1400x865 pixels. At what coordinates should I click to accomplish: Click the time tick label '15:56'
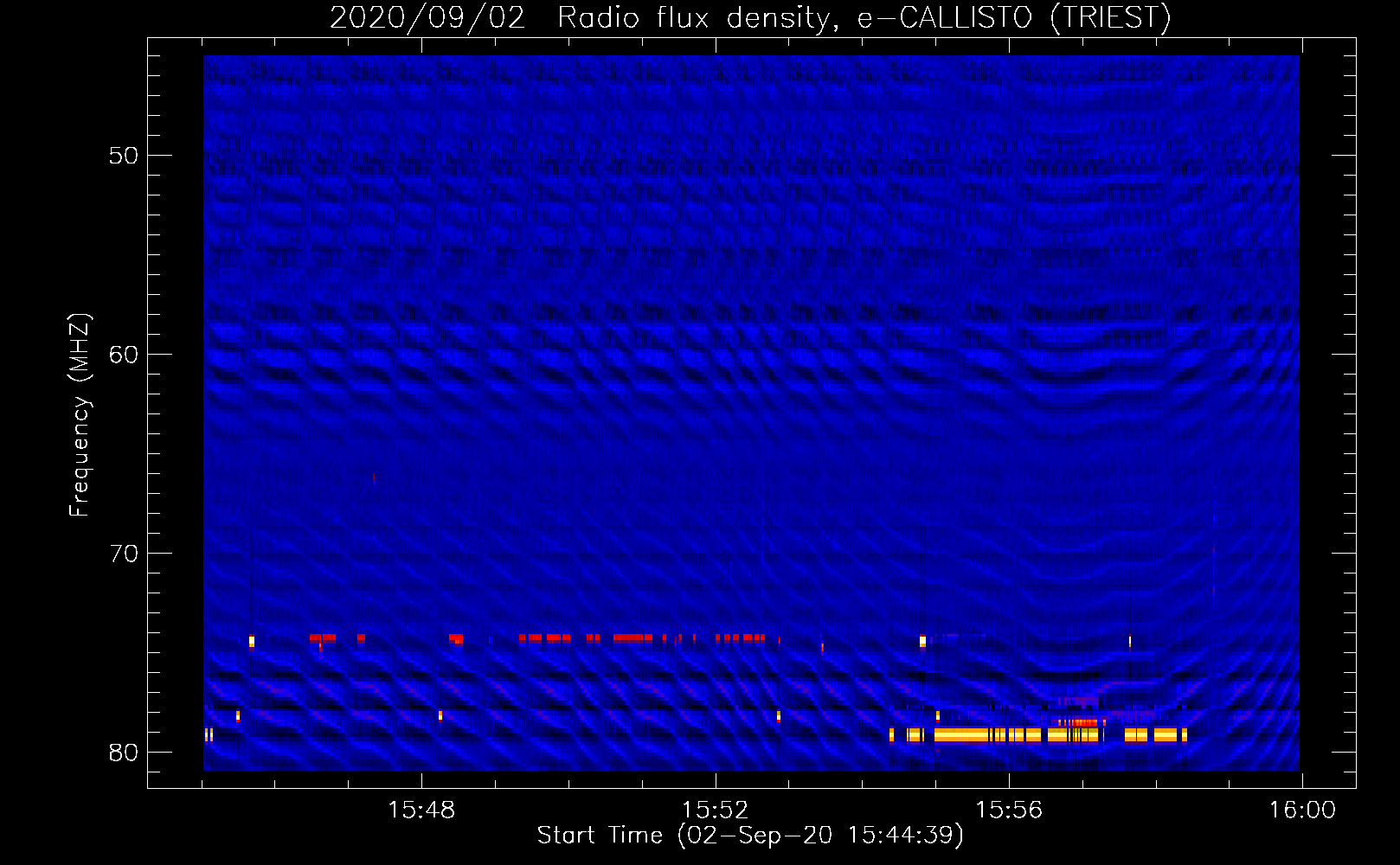coord(1009,811)
